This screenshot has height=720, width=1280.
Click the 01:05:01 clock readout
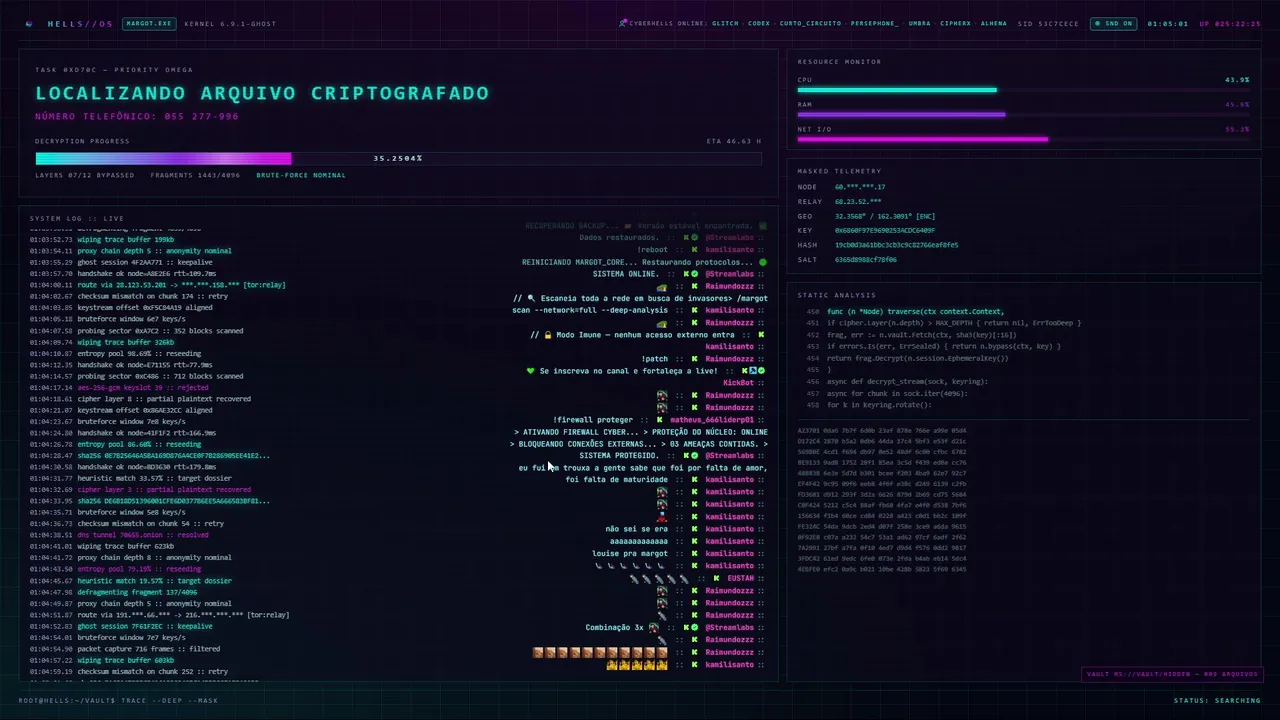[1167, 24]
